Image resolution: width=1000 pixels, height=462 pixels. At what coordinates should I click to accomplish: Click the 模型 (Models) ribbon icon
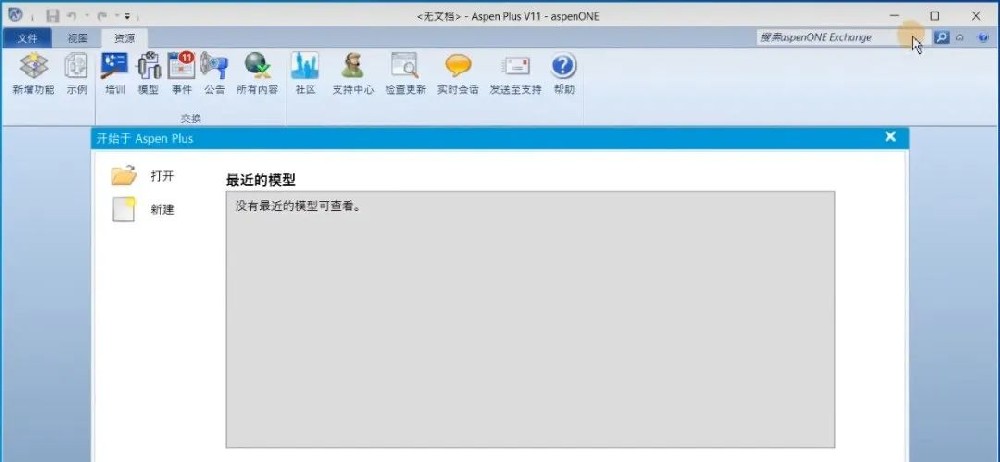point(149,66)
